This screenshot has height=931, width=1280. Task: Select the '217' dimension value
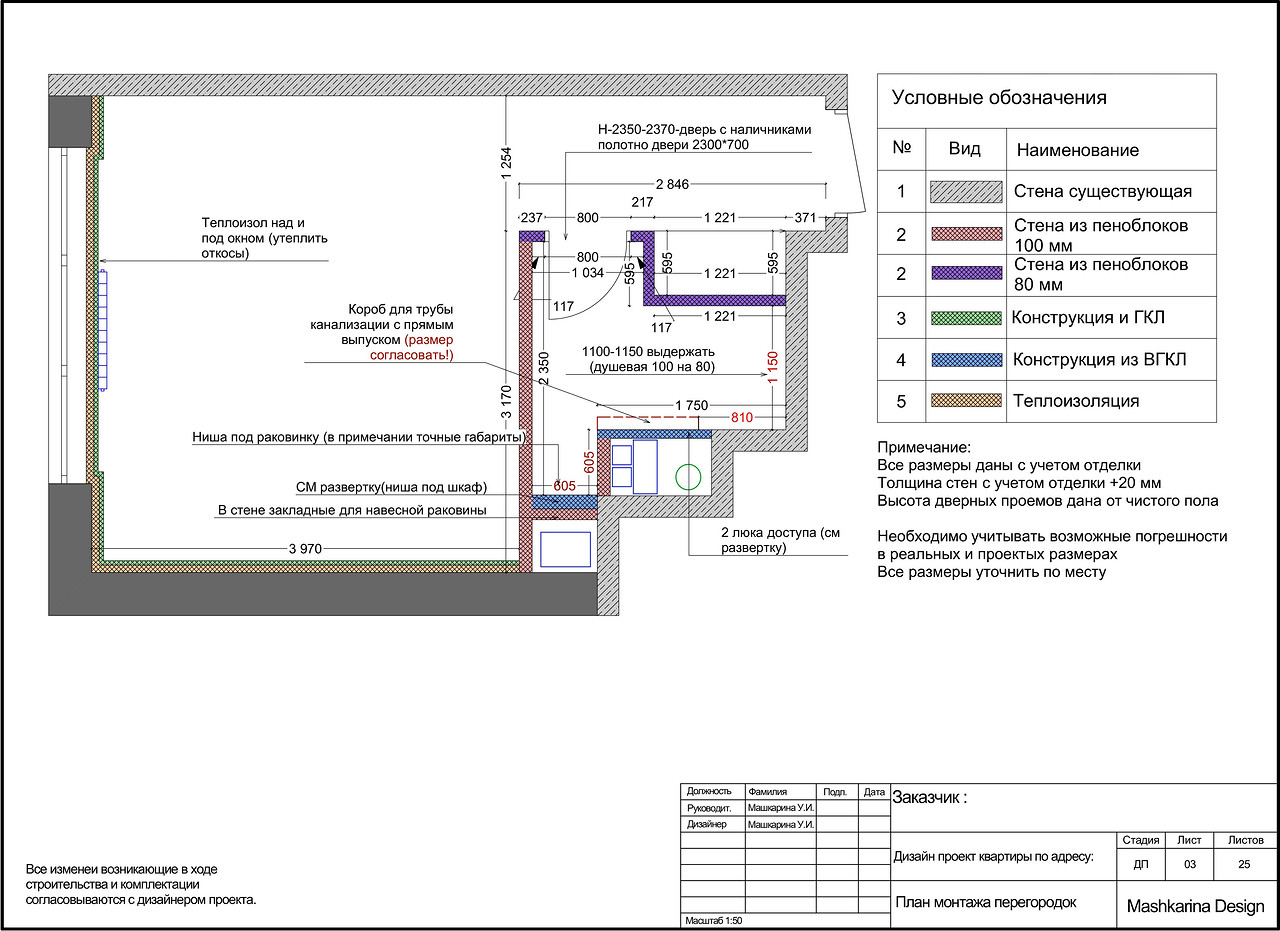coord(642,202)
